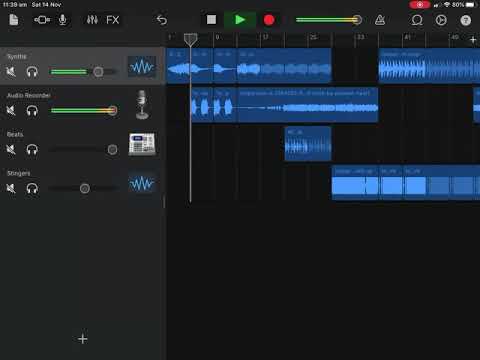Viewport: 480px width, 360px height.
Task: Open Audio Recorder microphone instrument icon
Action: [x=142, y=105]
